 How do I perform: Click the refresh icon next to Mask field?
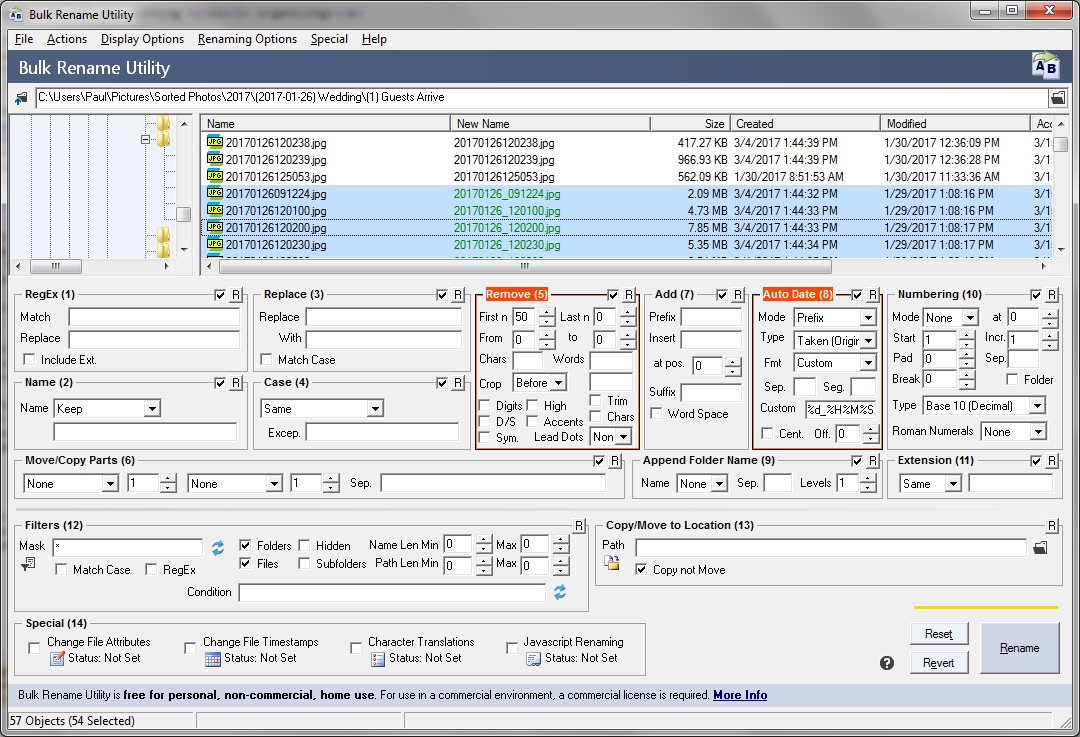(x=218, y=548)
